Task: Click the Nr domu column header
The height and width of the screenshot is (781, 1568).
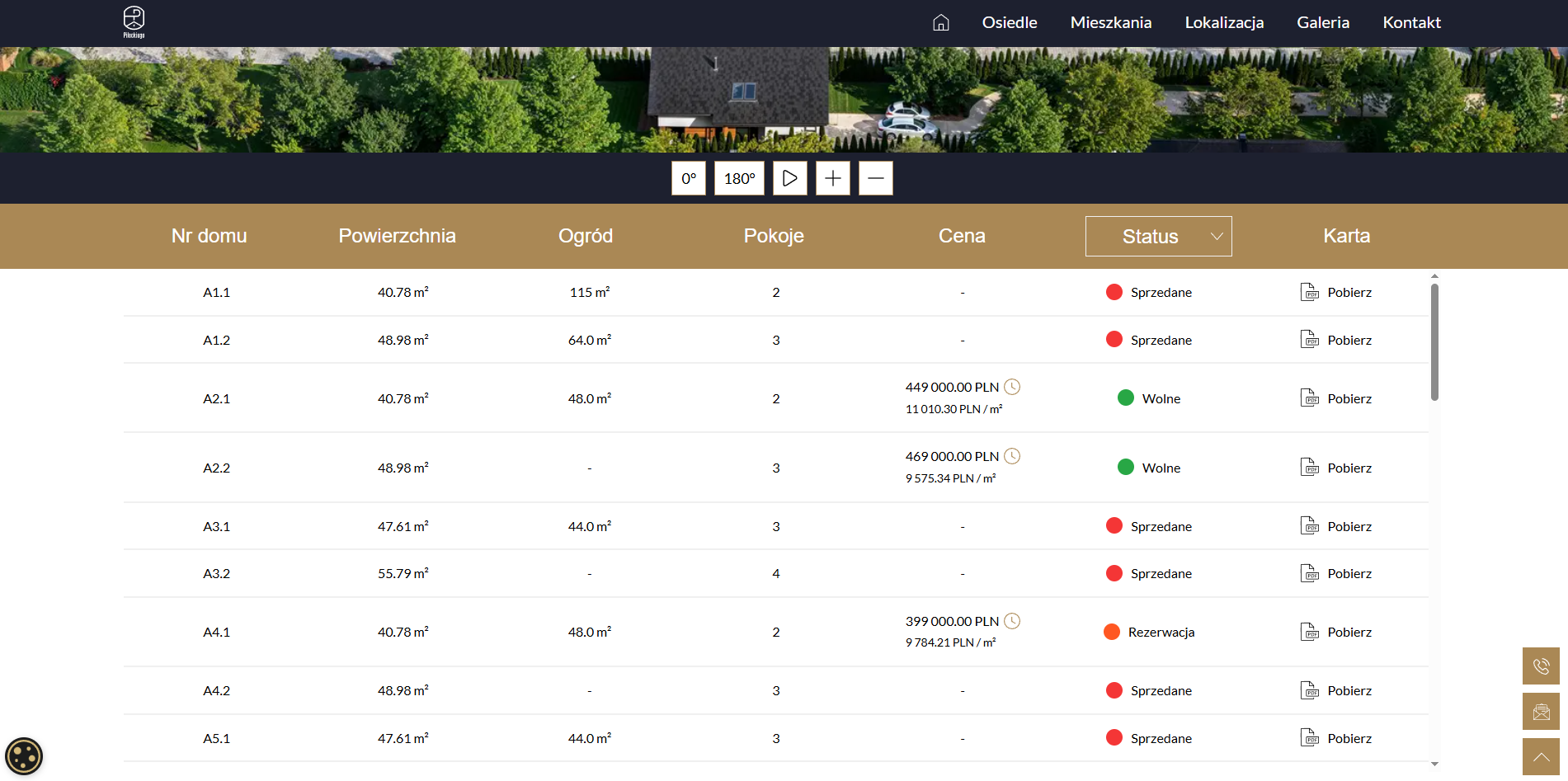Action: pos(210,236)
